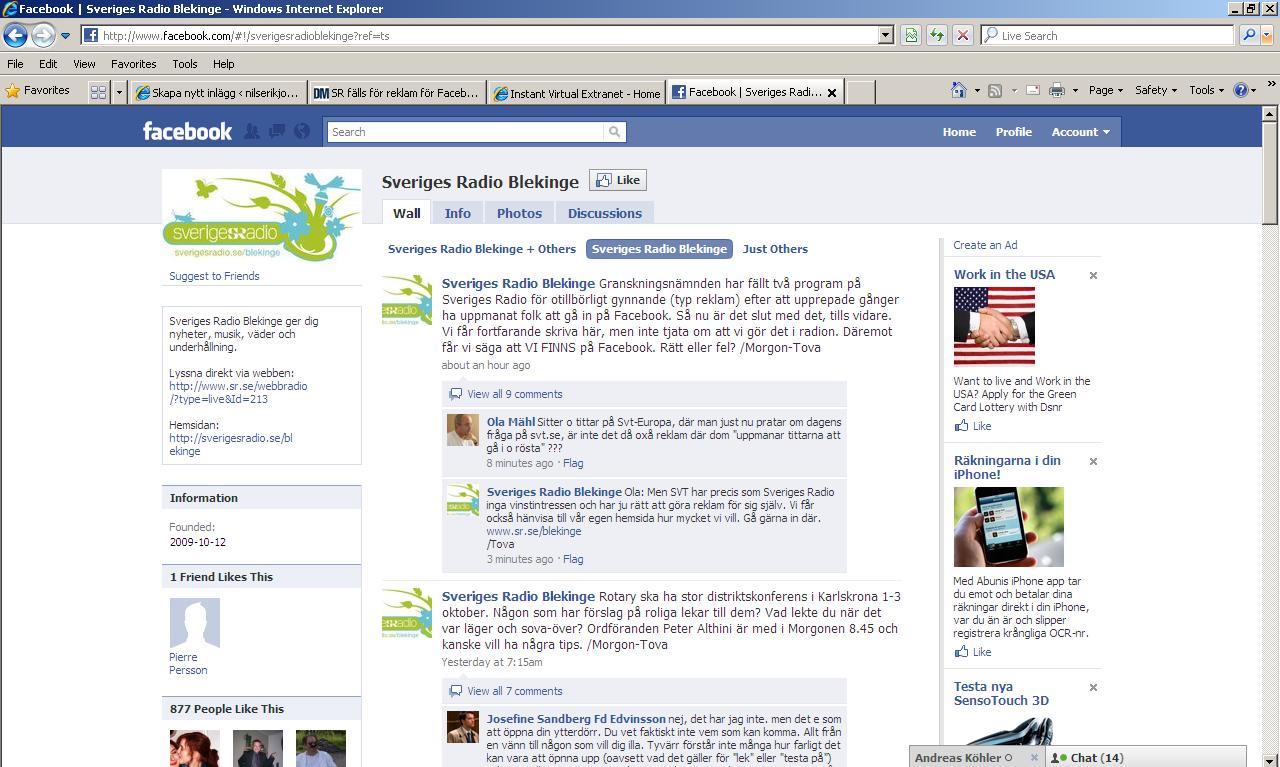Click the RSS feeds icon
Image resolution: width=1280 pixels, height=767 pixels.
coord(995,90)
